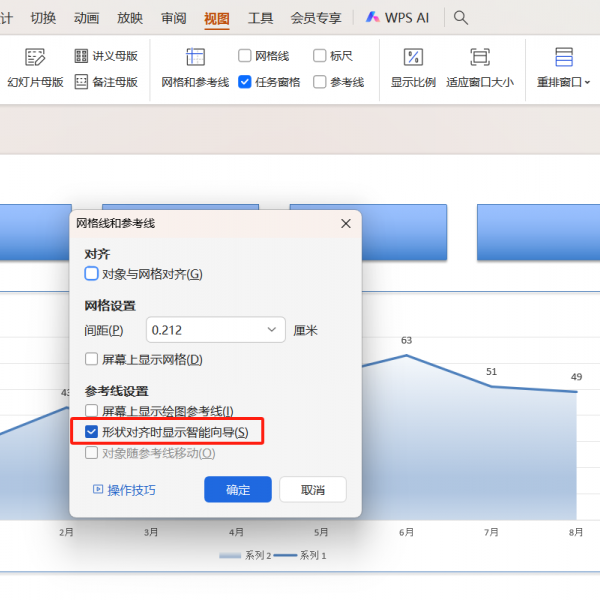Uncheck 形状对齐时显示智能向导 checkbox
This screenshot has height=600, width=600.
tap(92, 432)
